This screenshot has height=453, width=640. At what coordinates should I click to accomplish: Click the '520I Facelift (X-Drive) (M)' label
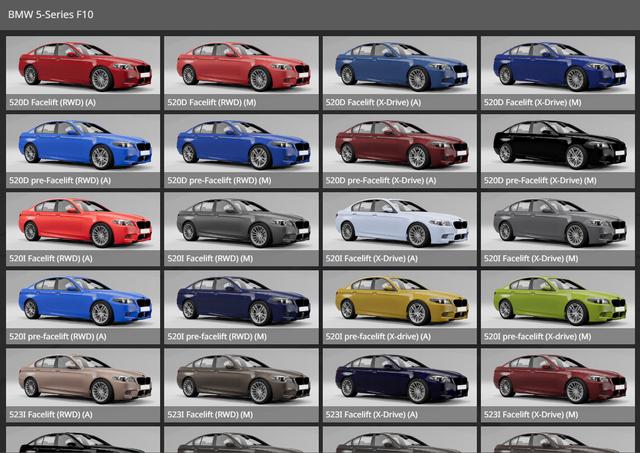(531, 258)
